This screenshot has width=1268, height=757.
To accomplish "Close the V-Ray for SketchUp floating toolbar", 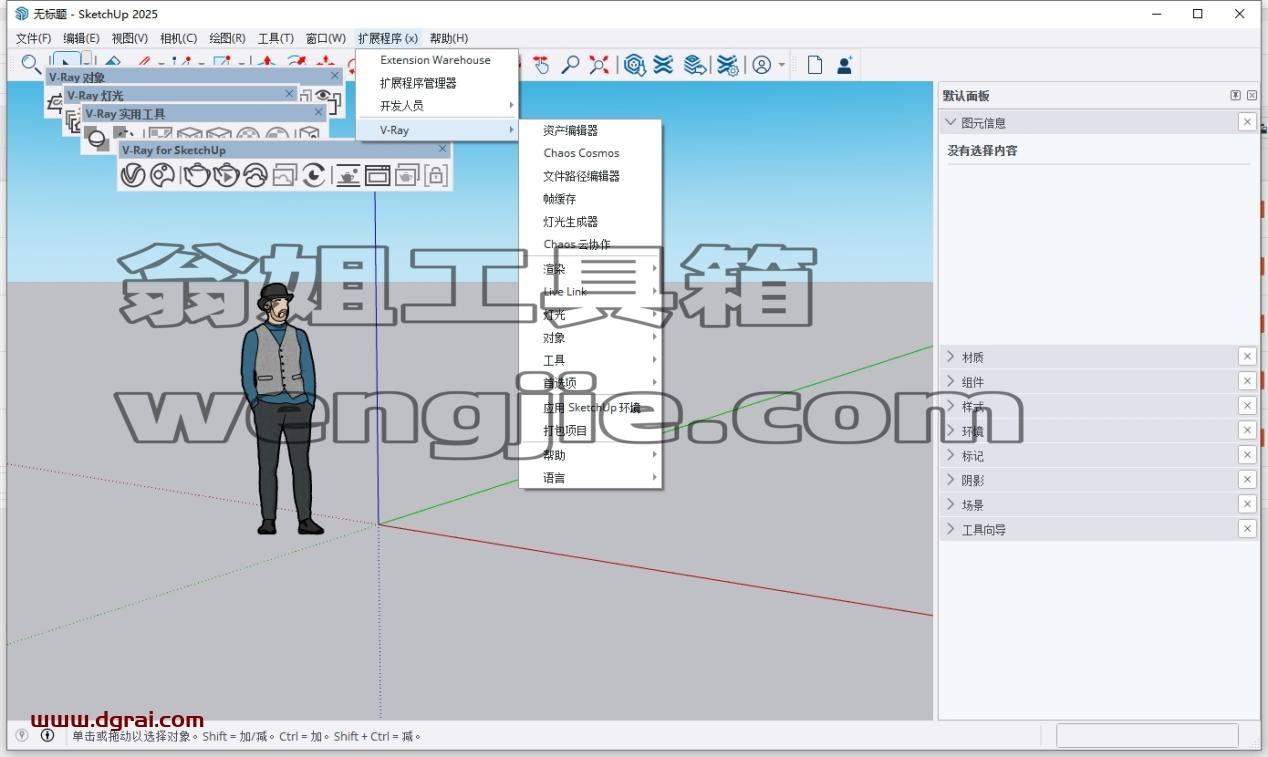I will point(443,149).
